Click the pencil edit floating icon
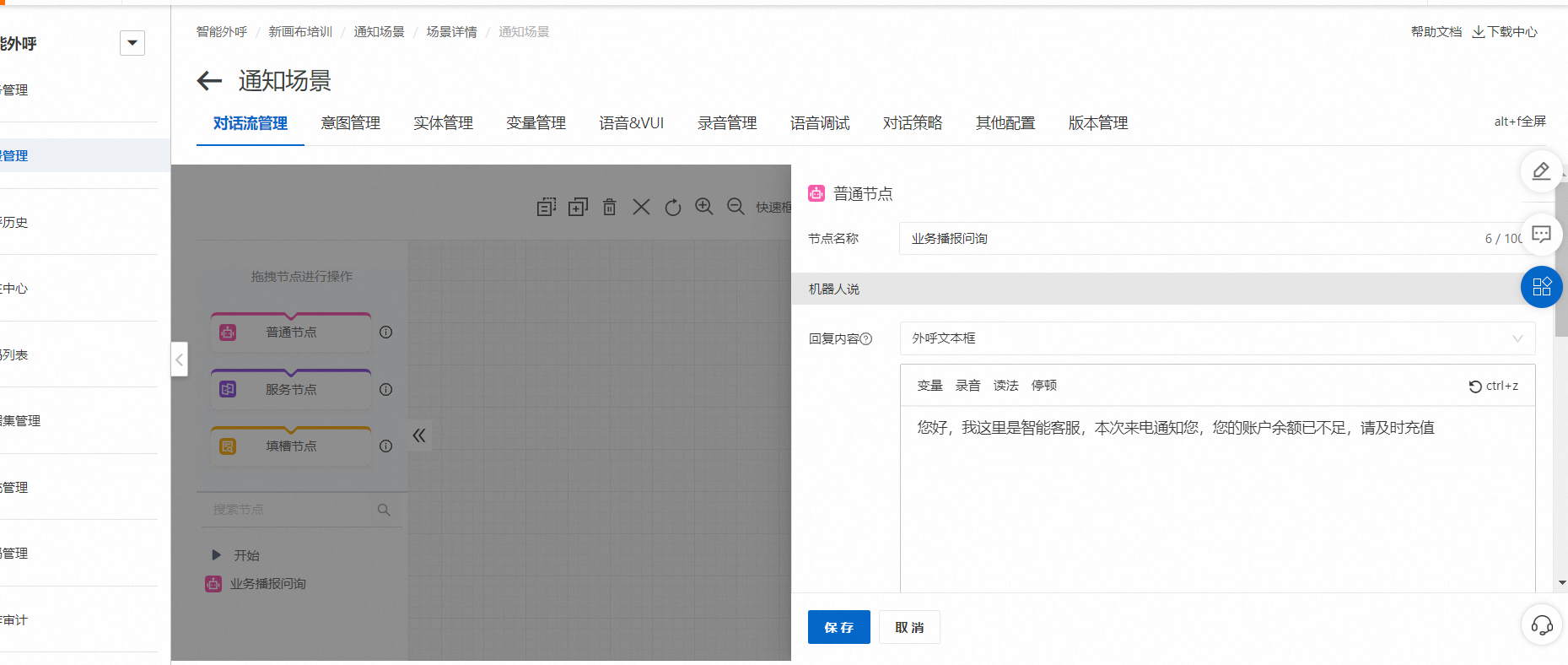 coord(1541,171)
